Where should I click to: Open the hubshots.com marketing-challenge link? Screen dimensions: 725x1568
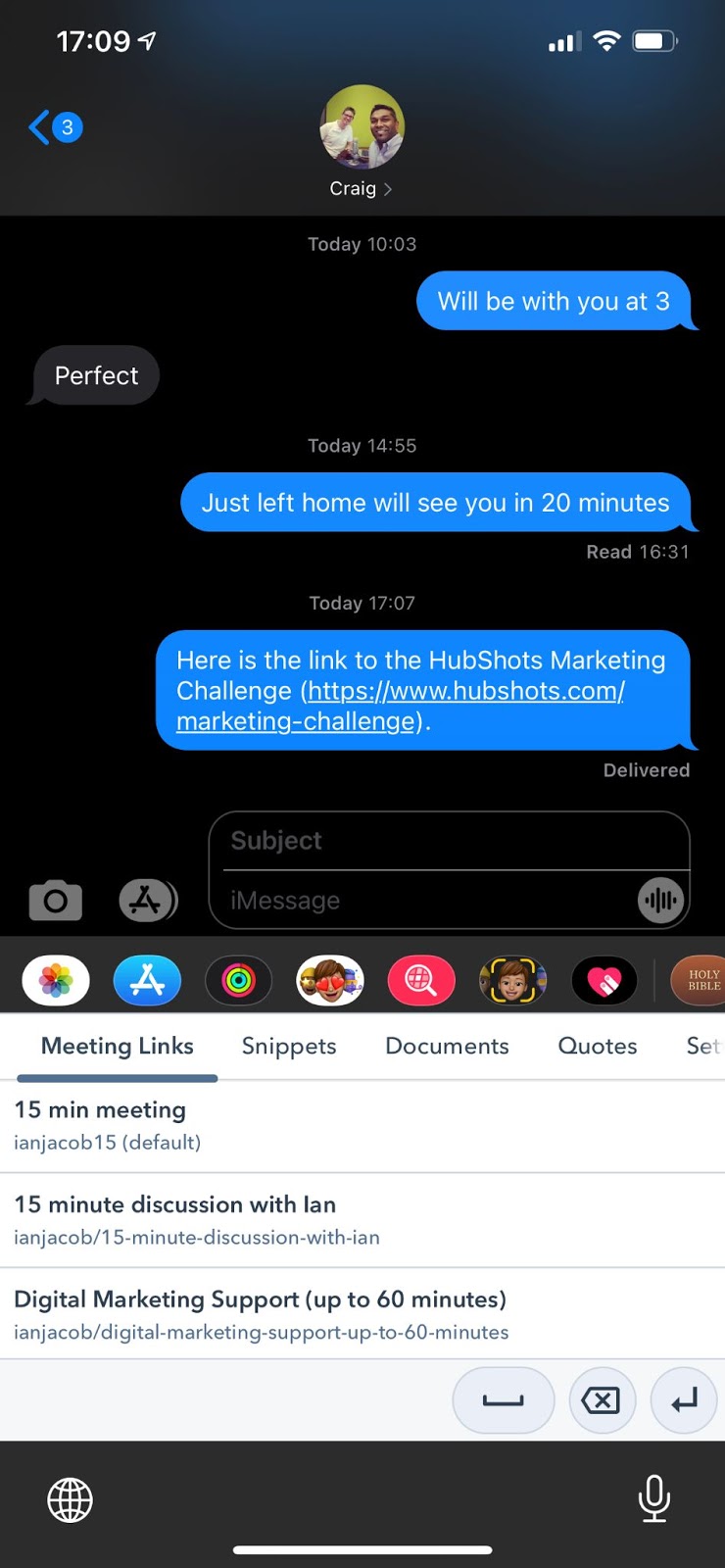point(400,706)
